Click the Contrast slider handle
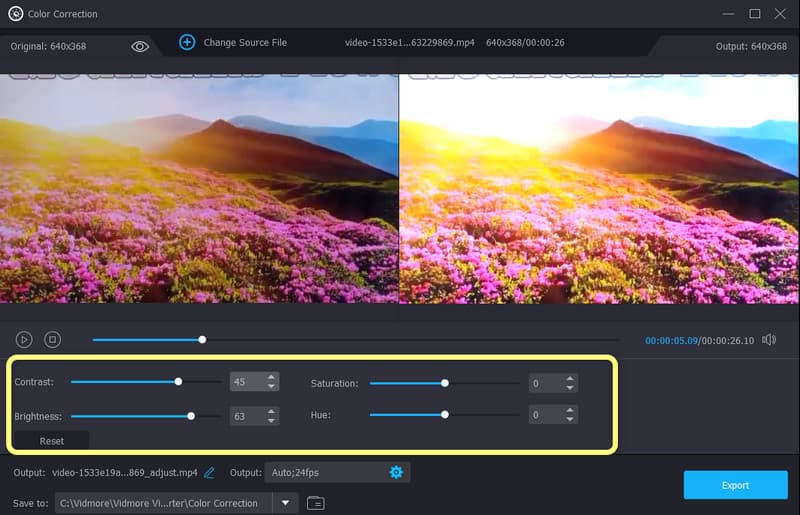This screenshot has height=515, width=800. [178, 382]
